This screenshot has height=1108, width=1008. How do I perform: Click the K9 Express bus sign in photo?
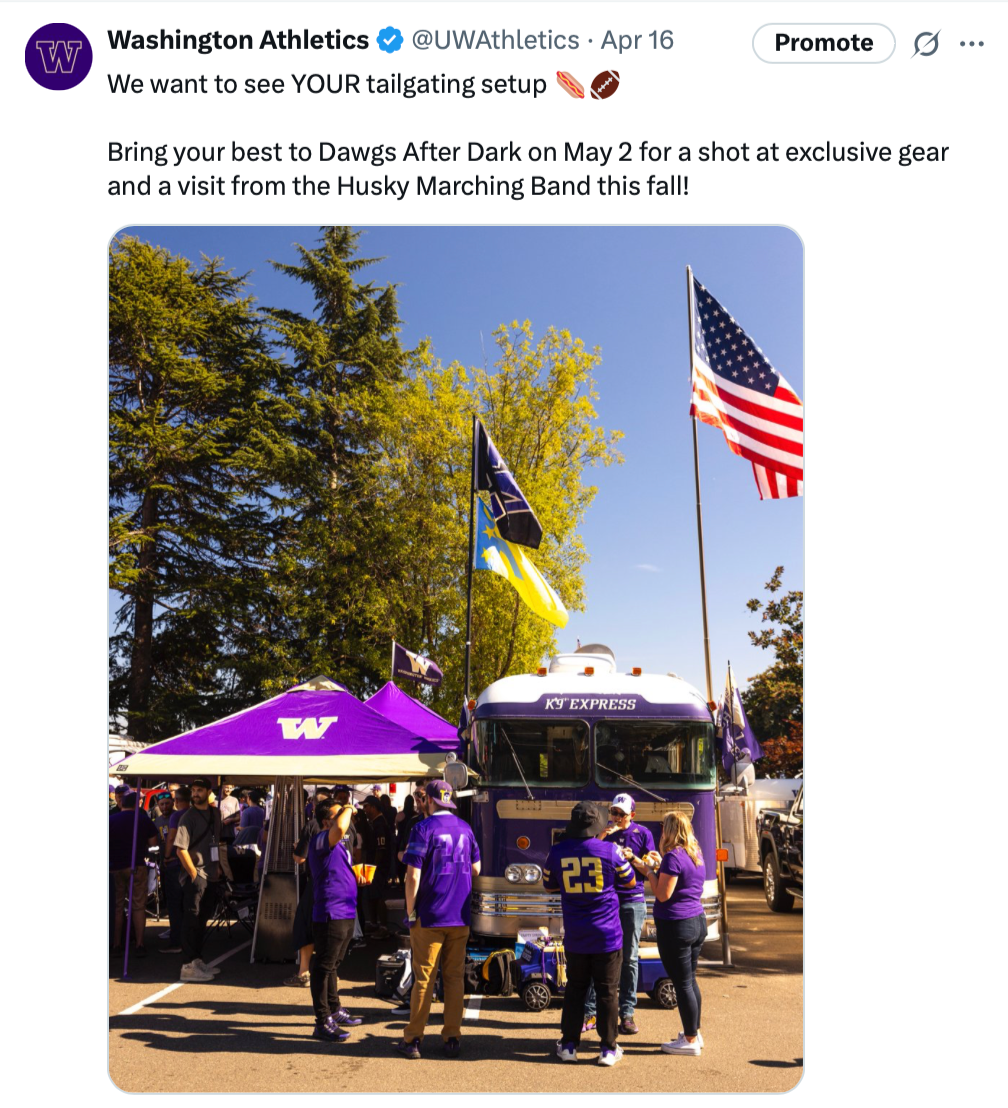pos(590,703)
